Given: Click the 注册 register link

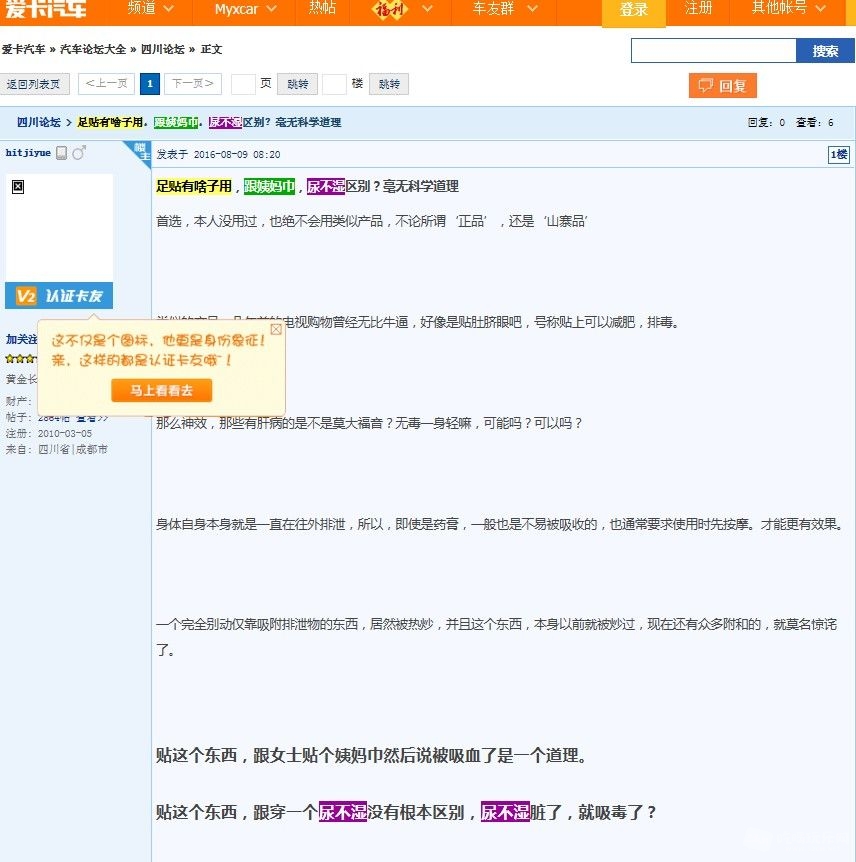Looking at the screenshot, I should click(x=698, y=8).
